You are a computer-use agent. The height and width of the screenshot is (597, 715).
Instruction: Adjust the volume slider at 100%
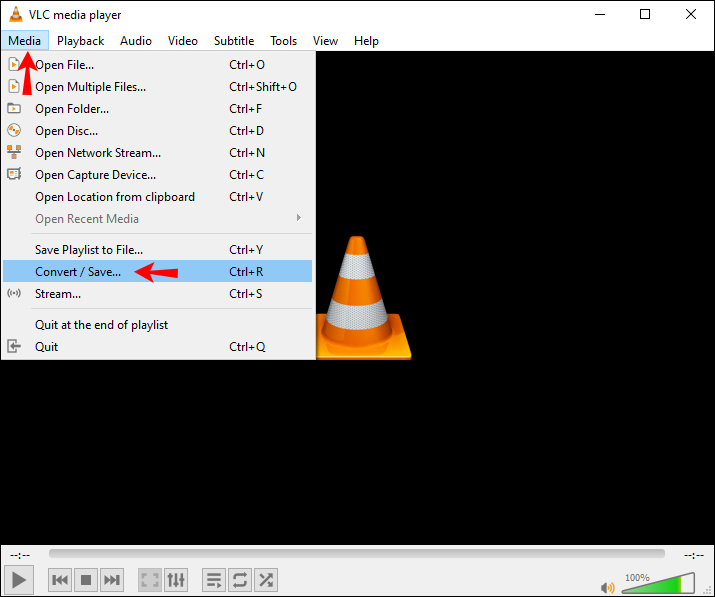(658, 583)
